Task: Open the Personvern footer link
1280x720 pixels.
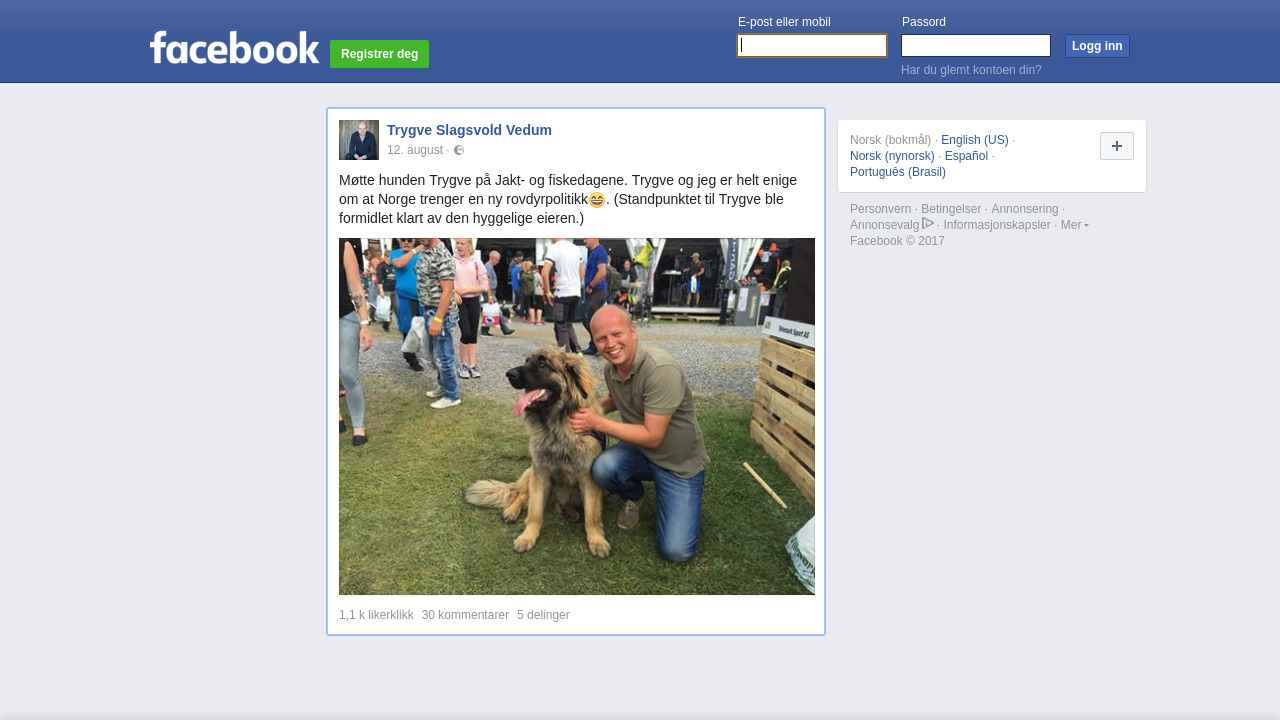Action: pyautogui.click(x=881, y=209)
